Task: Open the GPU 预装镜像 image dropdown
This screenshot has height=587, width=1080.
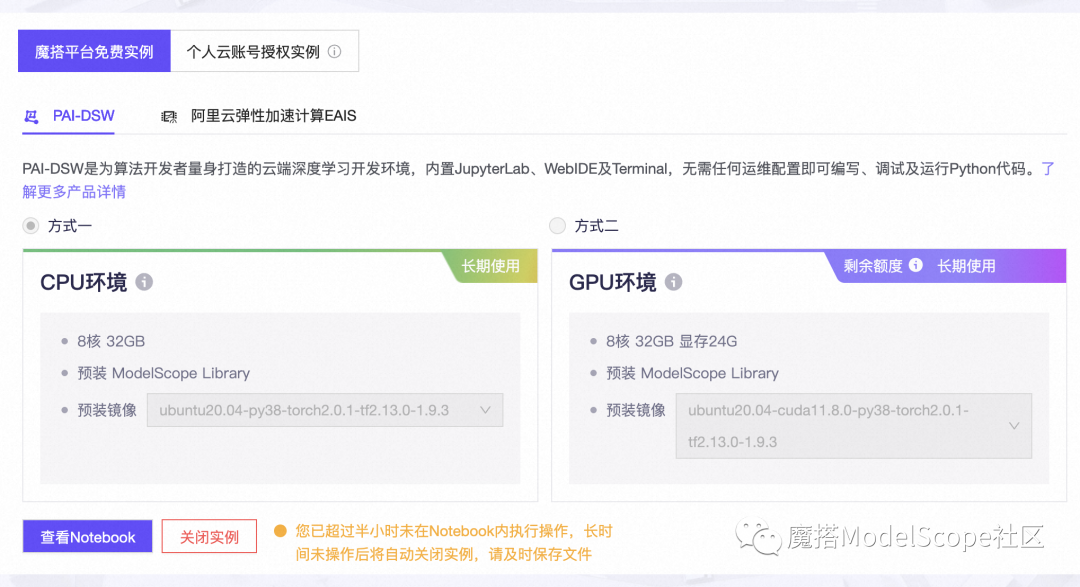Action: coord(854,426)
